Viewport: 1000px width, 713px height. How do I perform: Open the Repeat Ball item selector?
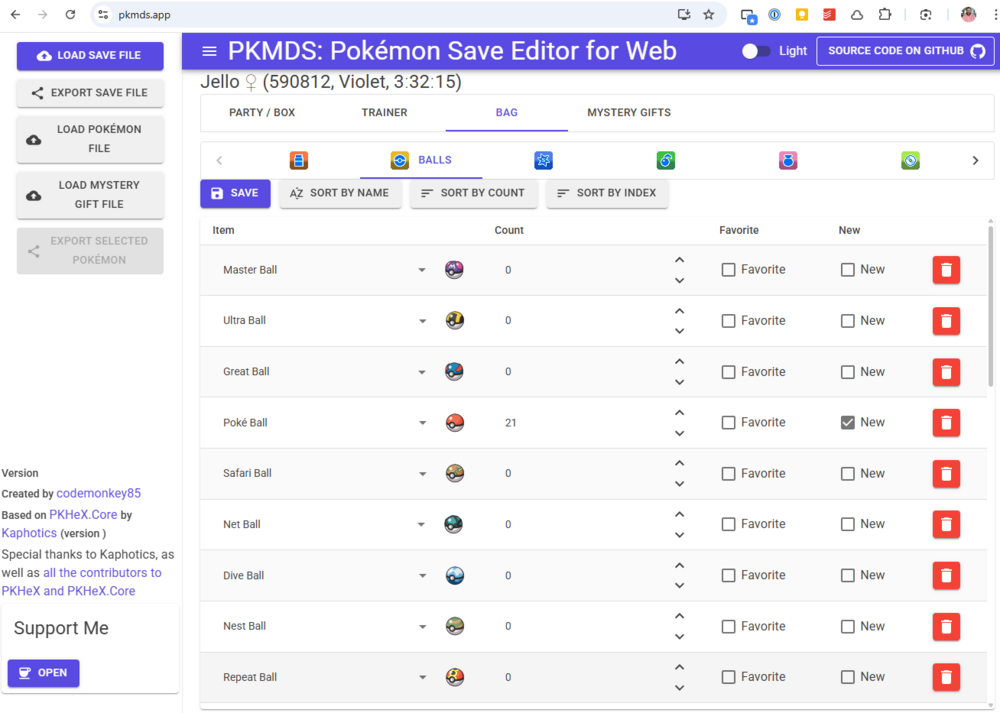pos(422,678)
